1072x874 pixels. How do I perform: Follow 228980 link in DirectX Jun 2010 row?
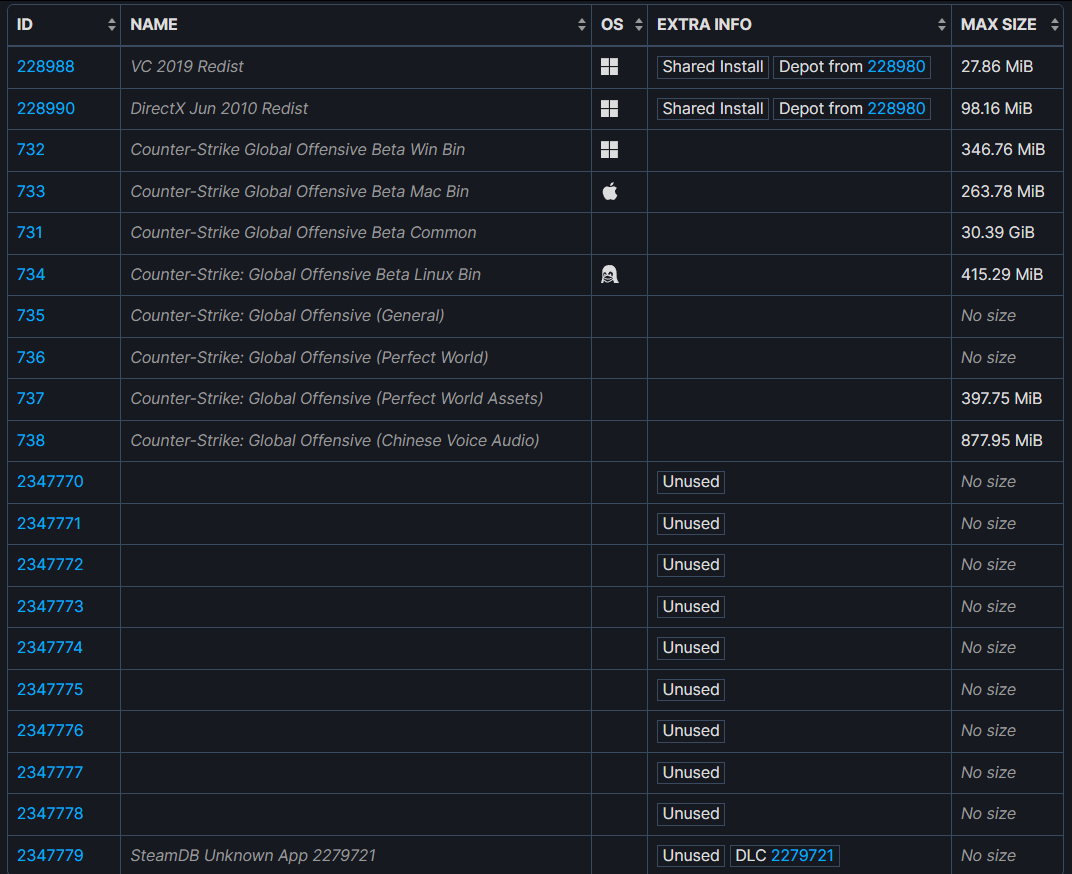tap(896, 108)
